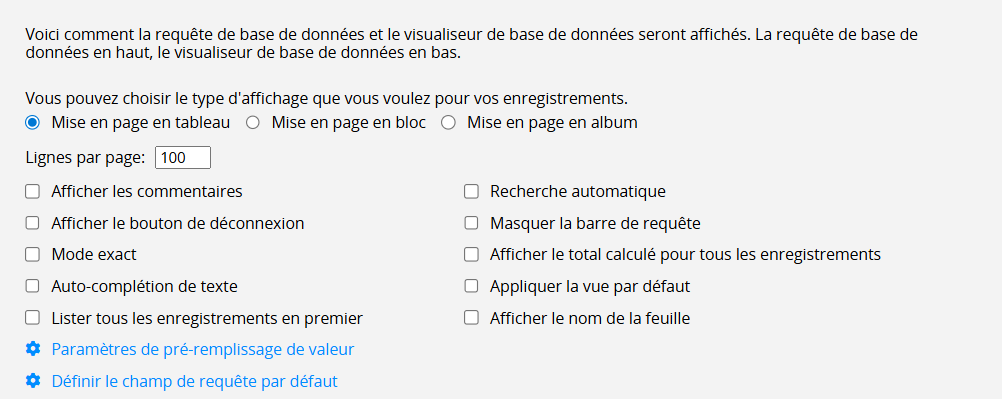This screenshot has height=399, width=1002.
Task: Check the Afficher le nom de la feuille box
Action: click(471, 318)
